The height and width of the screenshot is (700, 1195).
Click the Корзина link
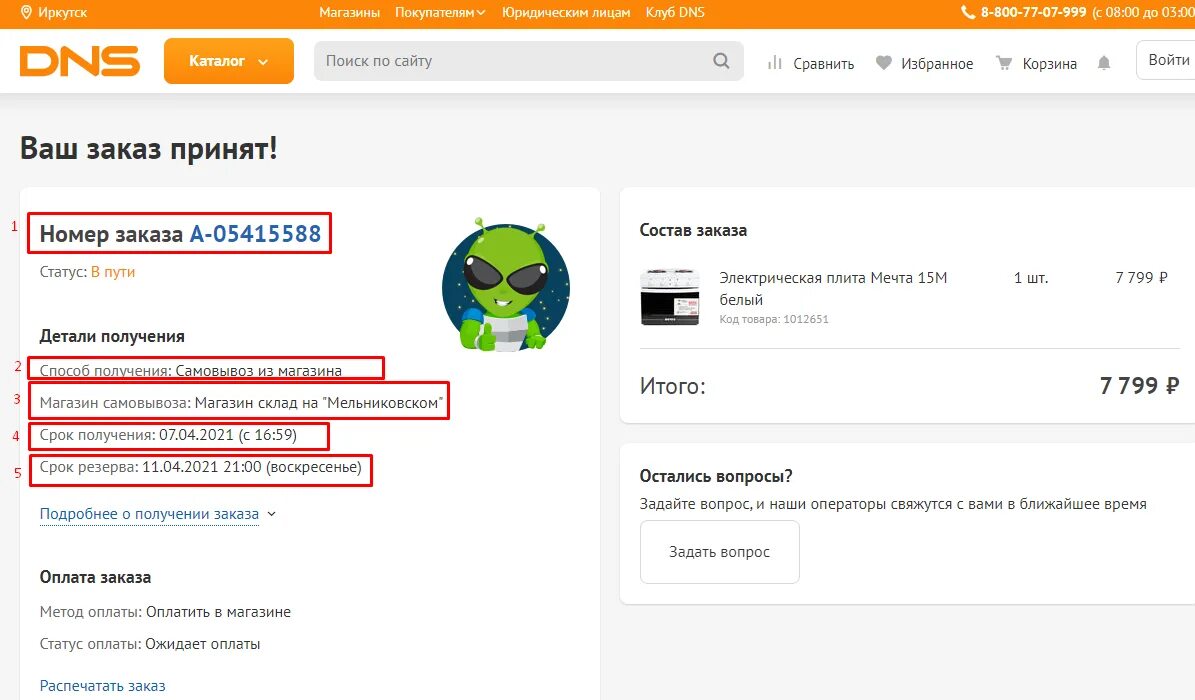point(1049,63)
